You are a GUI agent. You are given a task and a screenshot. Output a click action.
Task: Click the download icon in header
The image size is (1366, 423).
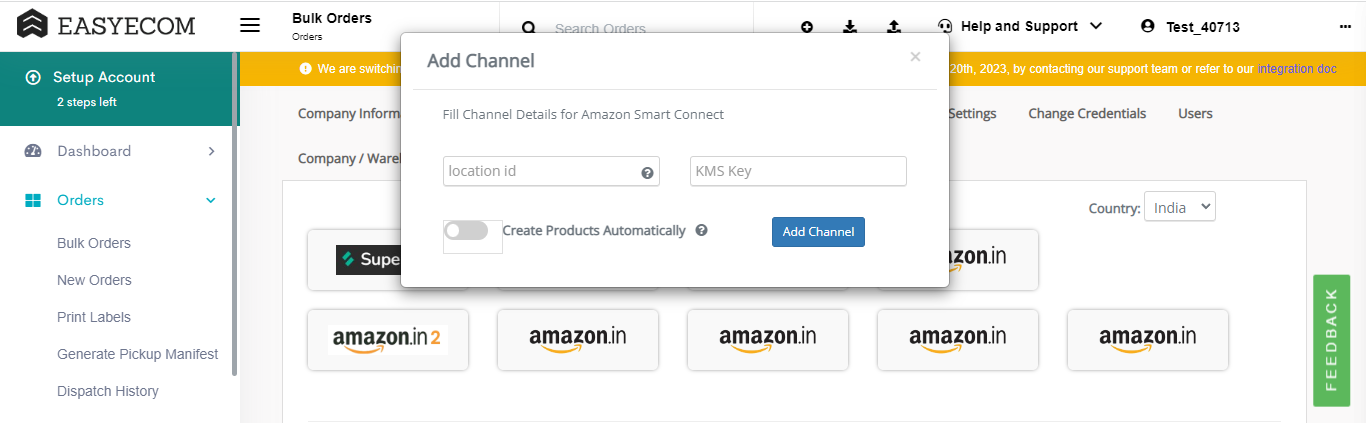click(850, 26)
